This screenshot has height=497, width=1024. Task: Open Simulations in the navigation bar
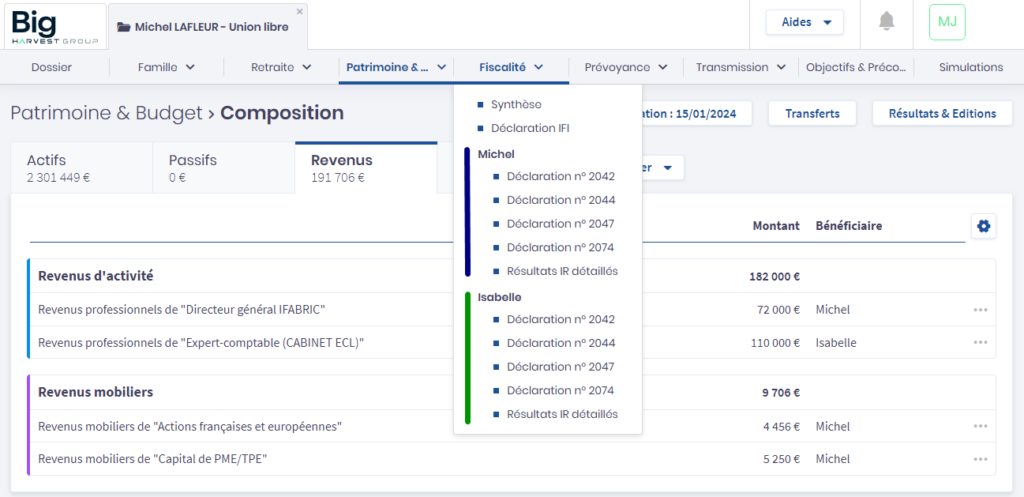pyautogui.click(x=970, y=67)
